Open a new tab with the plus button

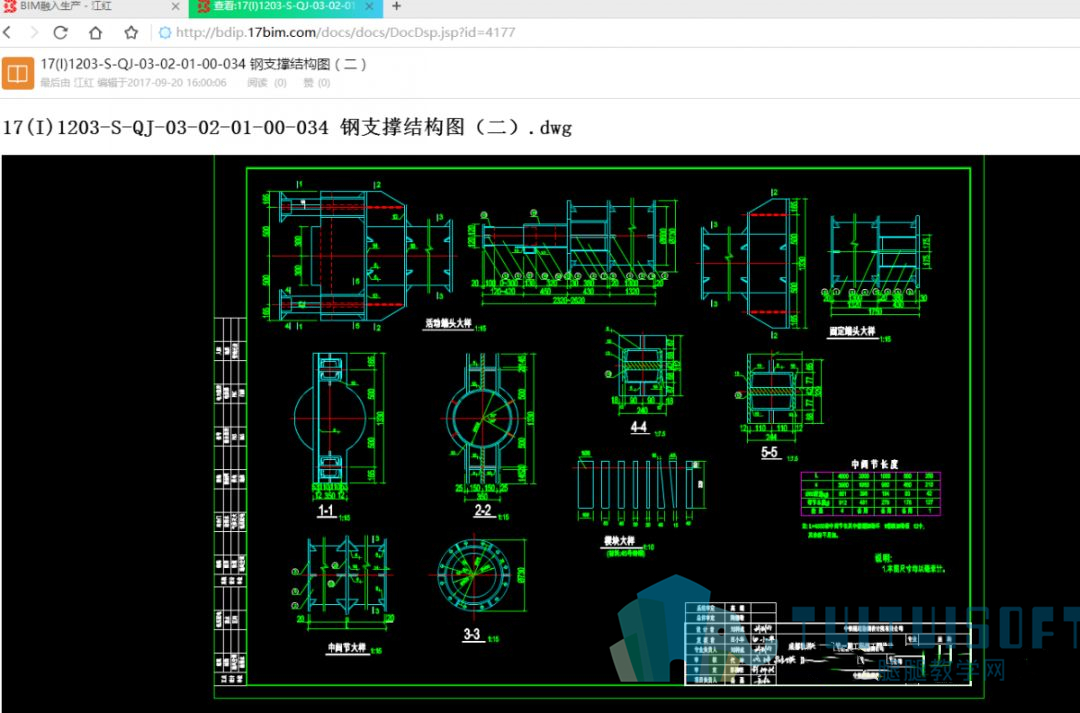(397, 6)
